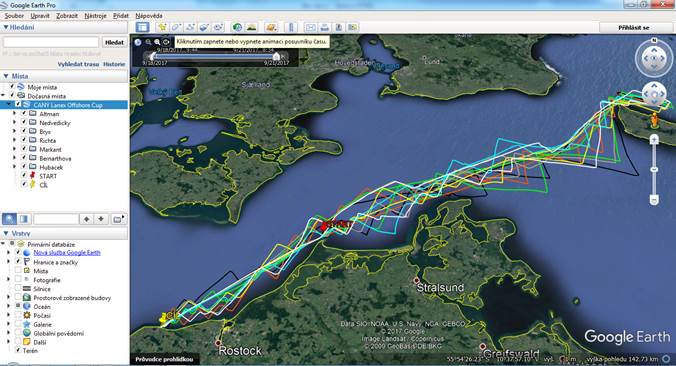Click the print icon in the toolbar
The width and height of the screenshot is (676, 366).
pos(325,27)
